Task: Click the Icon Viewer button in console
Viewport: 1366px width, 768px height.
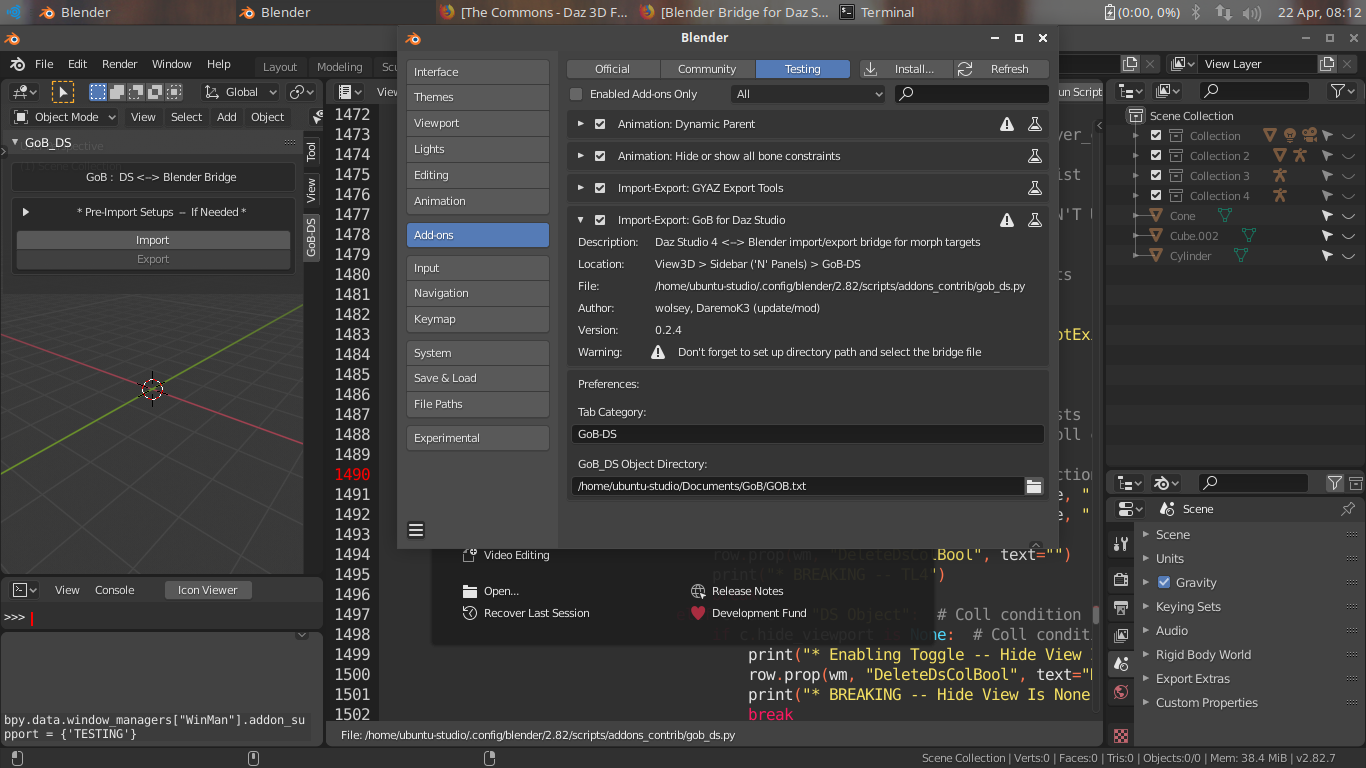Action: coord(208,590)
